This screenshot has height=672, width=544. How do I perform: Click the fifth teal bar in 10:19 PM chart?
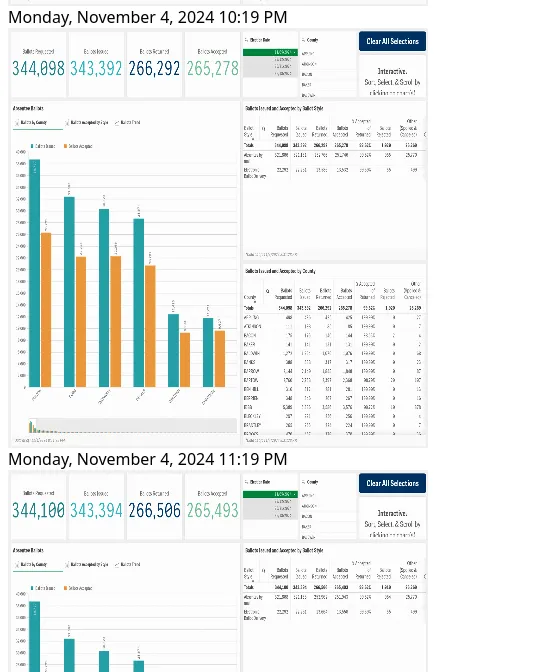point(173,351)
